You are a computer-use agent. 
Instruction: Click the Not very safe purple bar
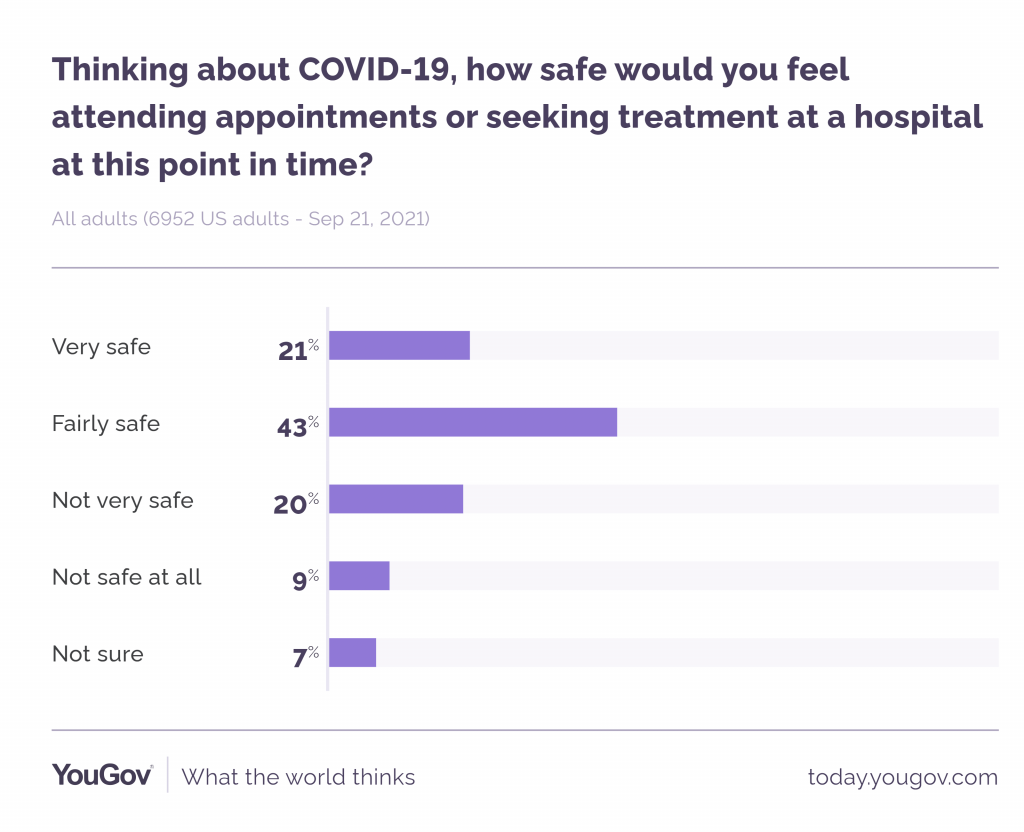(x=396, y=499)
